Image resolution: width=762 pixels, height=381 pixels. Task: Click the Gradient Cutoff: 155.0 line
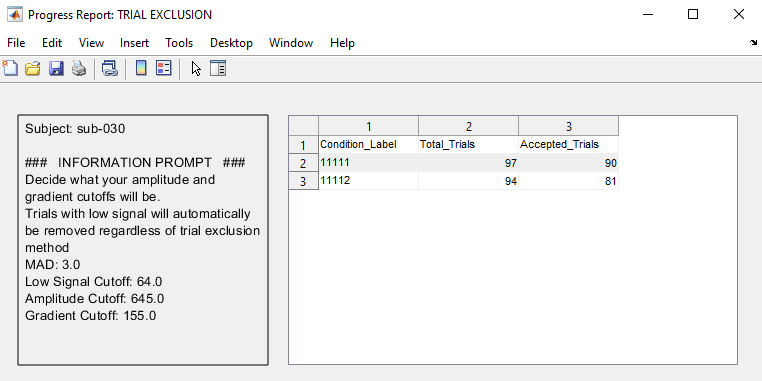click(90, 316)
